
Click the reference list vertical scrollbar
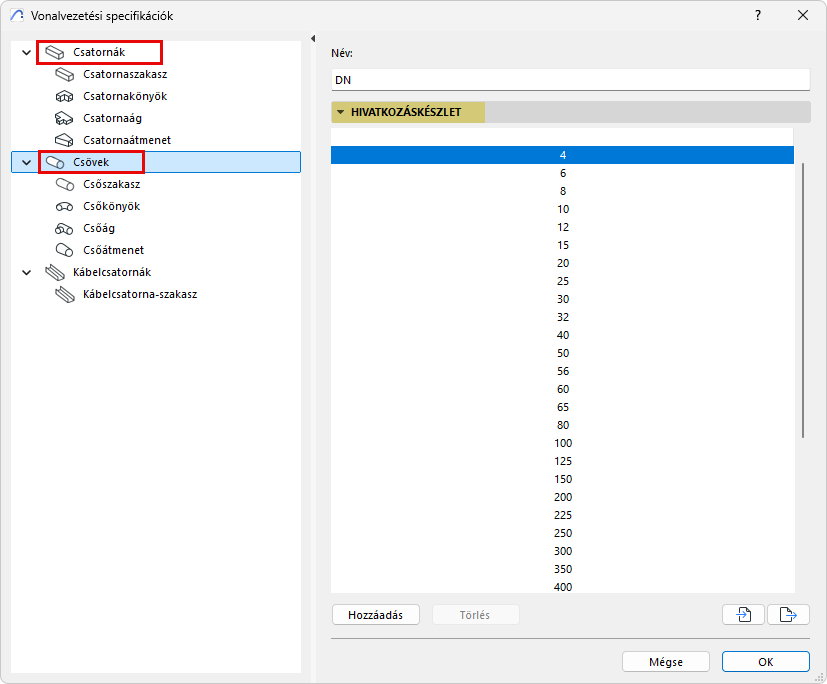coord(803,301)
